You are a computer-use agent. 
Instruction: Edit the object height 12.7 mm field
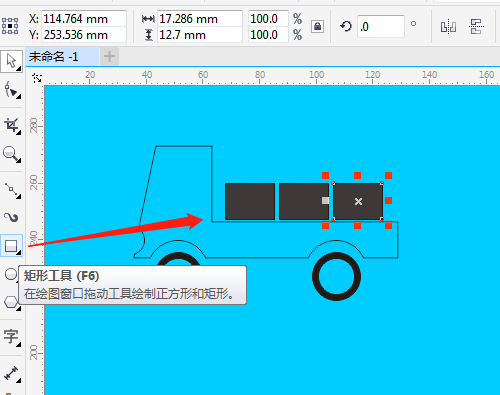pyautogui.click(x=200, y=35)
